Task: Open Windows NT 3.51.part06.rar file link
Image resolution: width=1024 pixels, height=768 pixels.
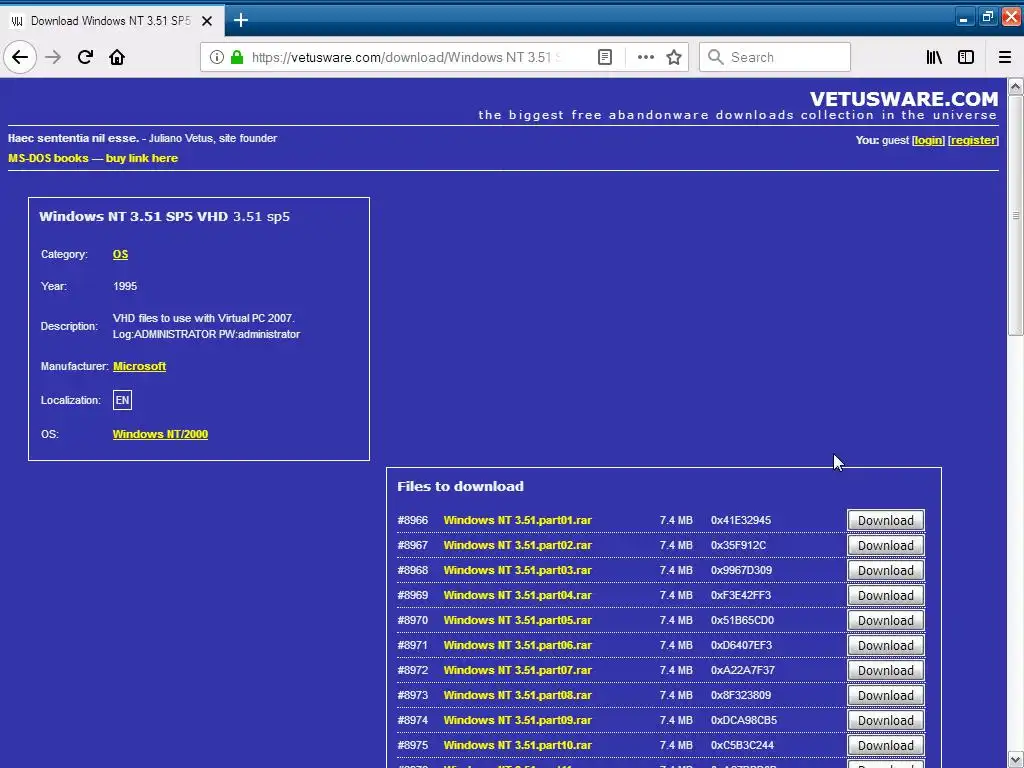Action: (x=517, y=645)
